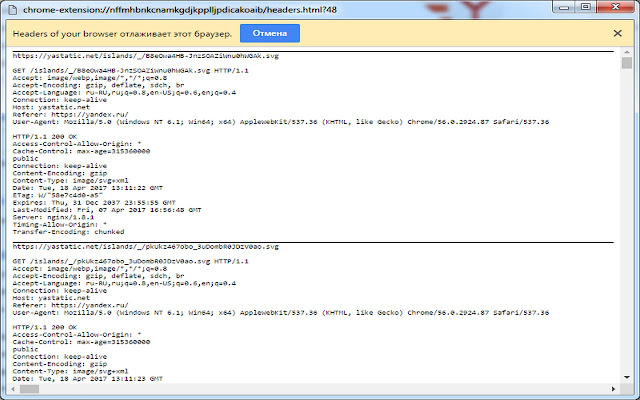Minimize the headers extension window

point(564,7)
